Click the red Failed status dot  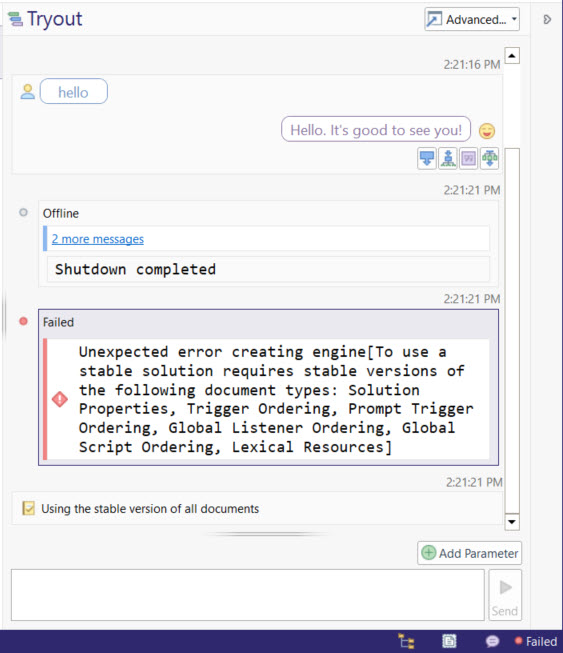click(x=23, y=321)
